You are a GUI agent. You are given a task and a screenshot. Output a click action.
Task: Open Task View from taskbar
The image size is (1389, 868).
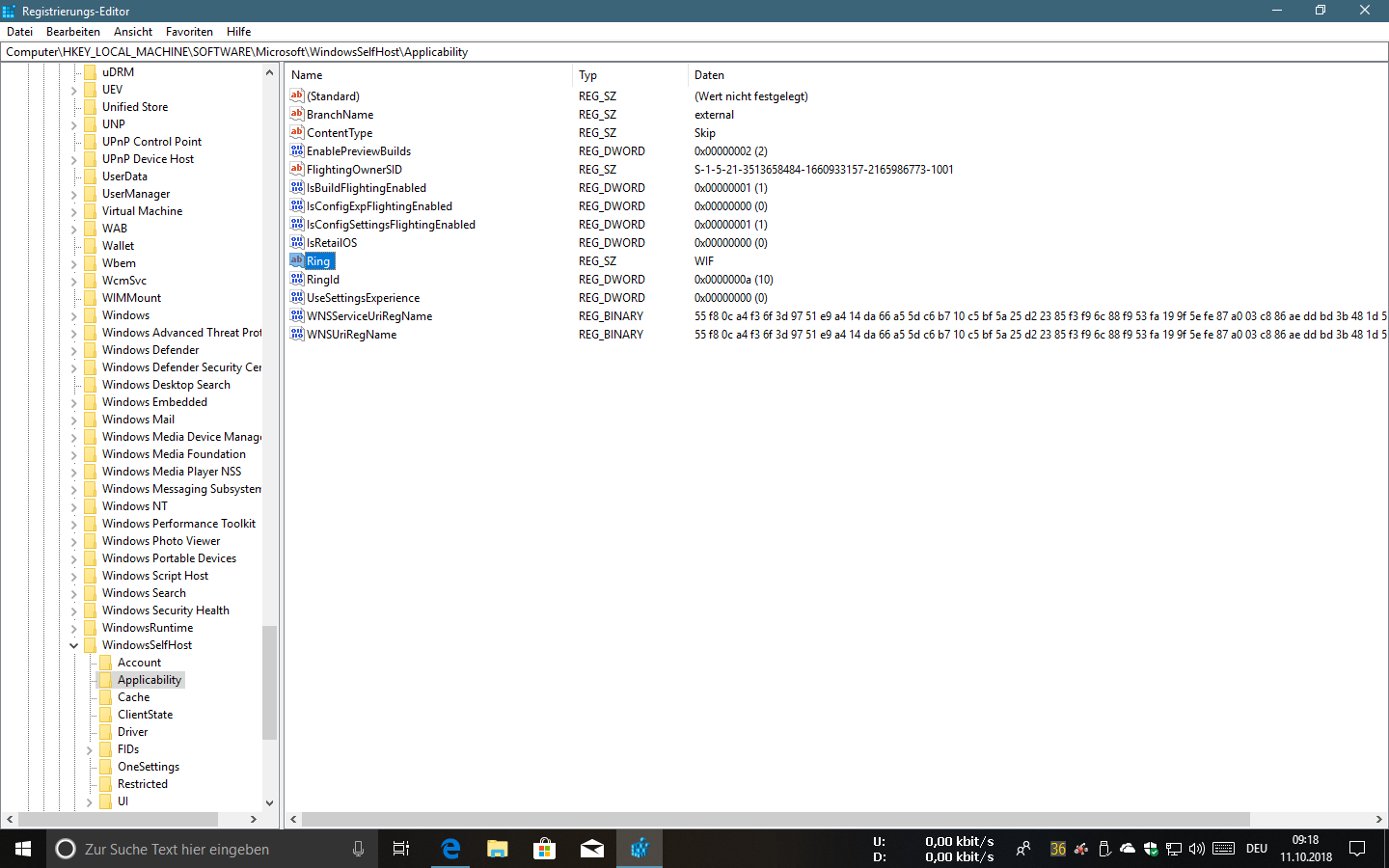click(401, 849)
